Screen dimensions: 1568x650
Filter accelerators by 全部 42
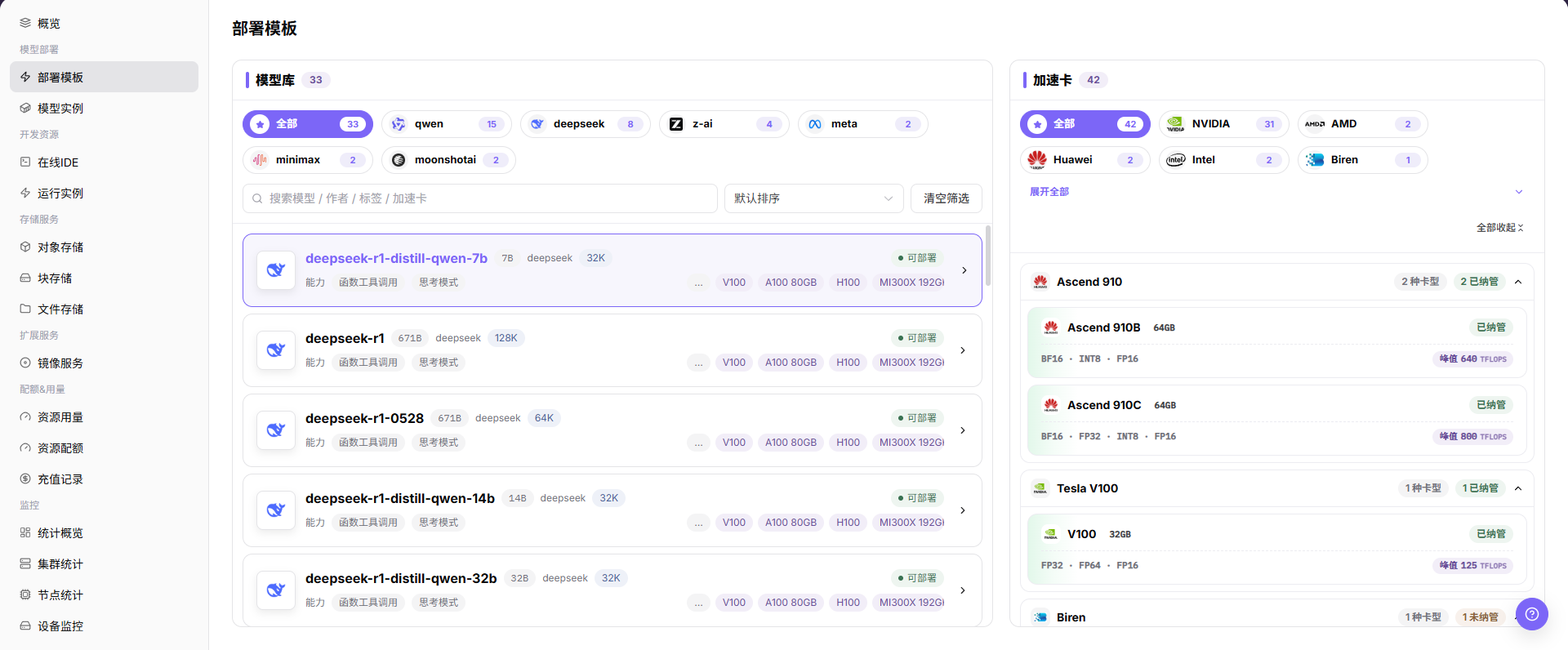point(1085,124)
